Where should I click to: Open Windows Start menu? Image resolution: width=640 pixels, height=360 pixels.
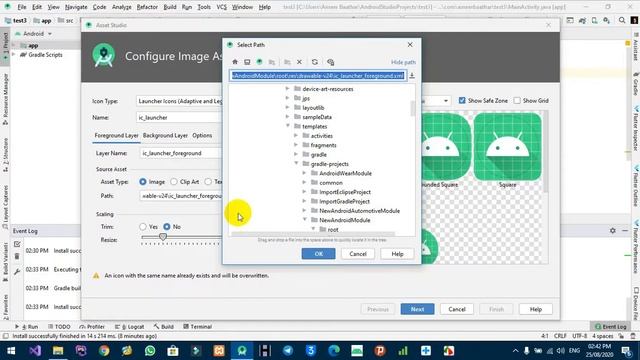[11, 351]
